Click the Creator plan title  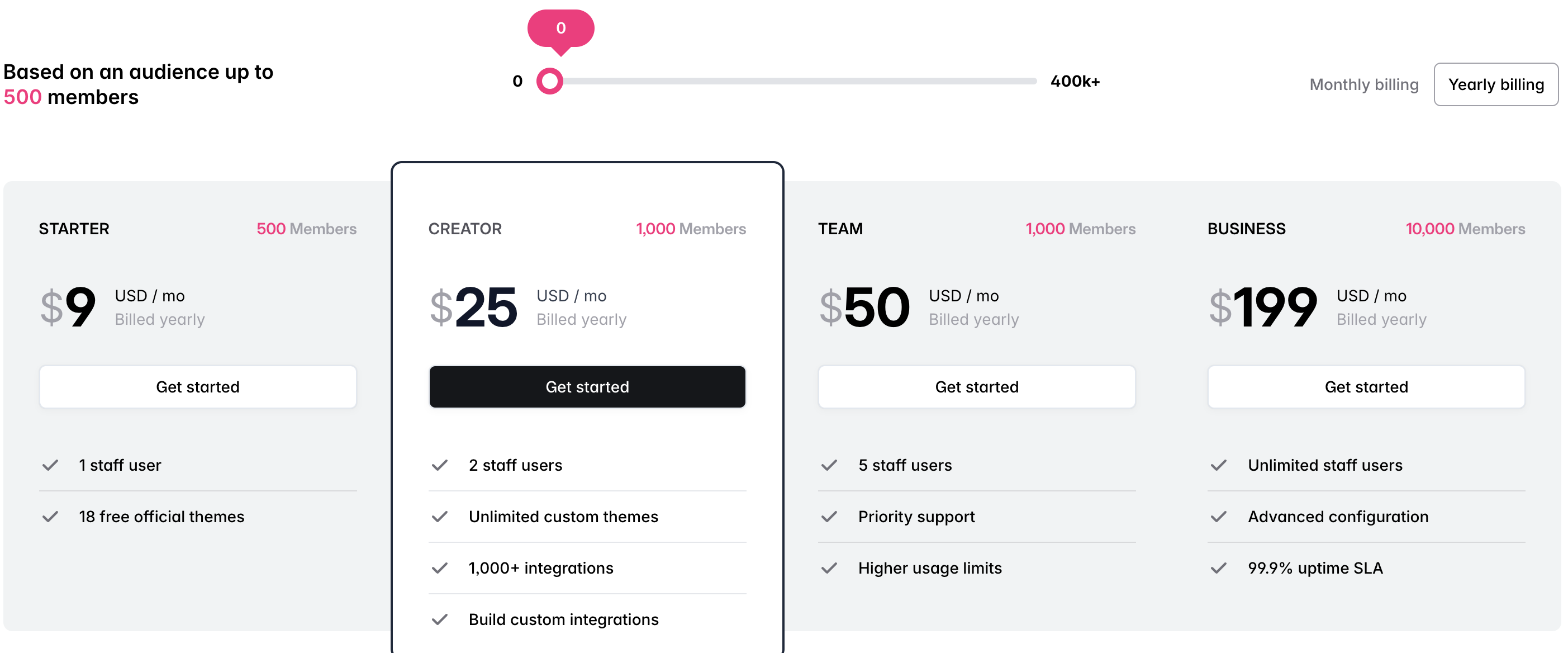pos(465,229)
